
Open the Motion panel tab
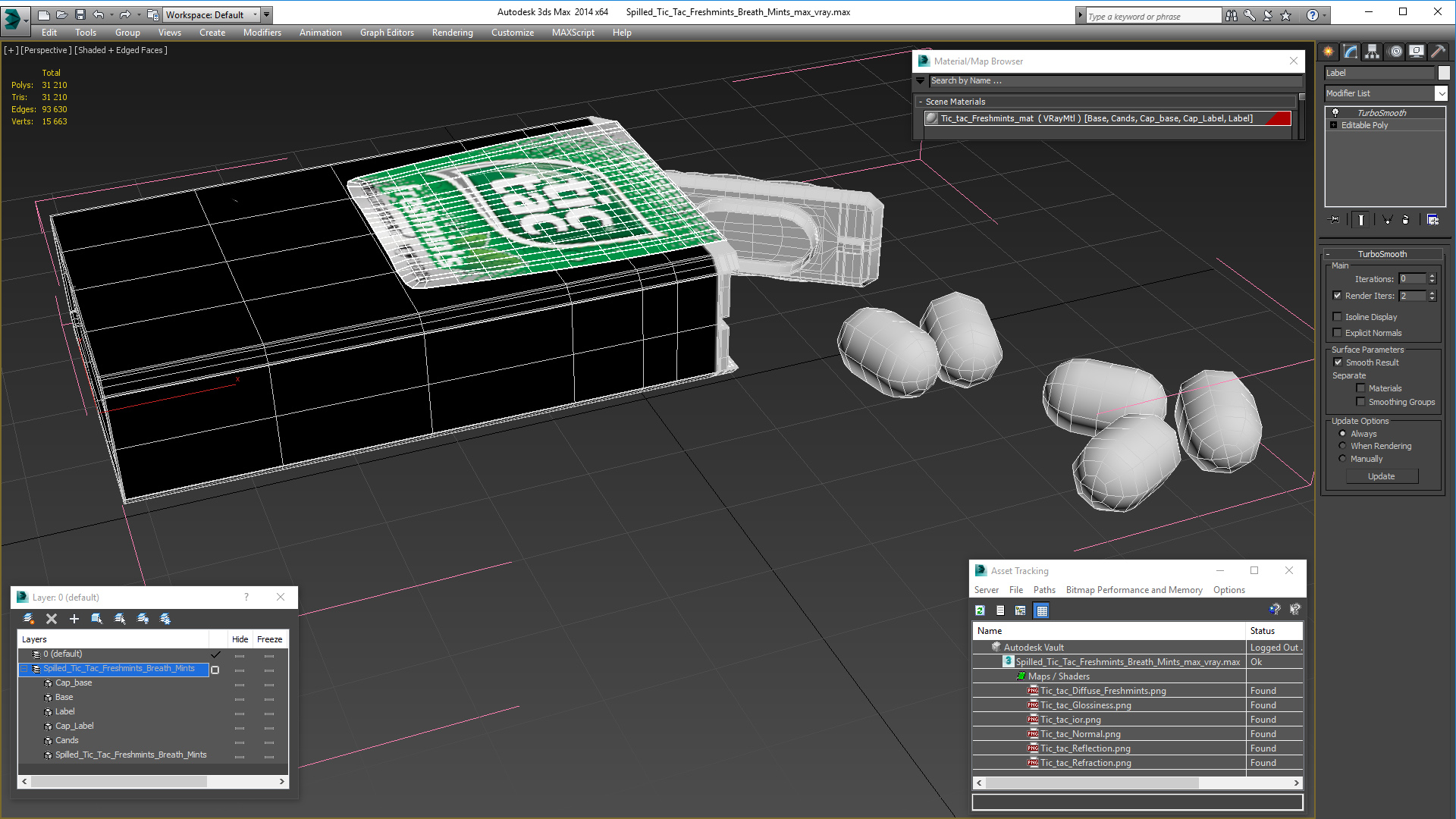tap(1395, 52)
